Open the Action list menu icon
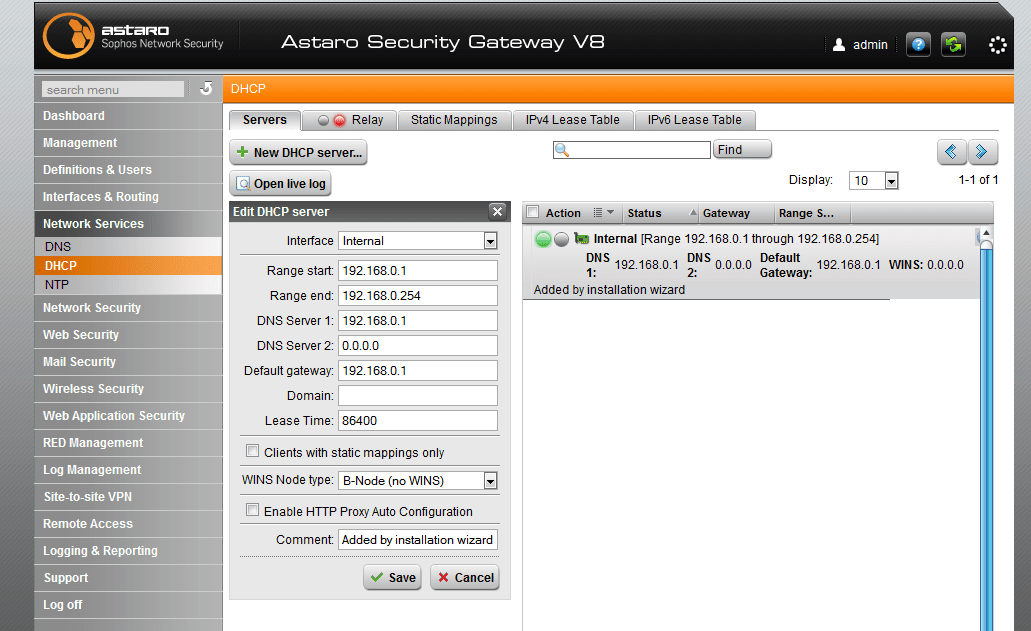Viewport: 1031px width, 631px height. [603, 212]
